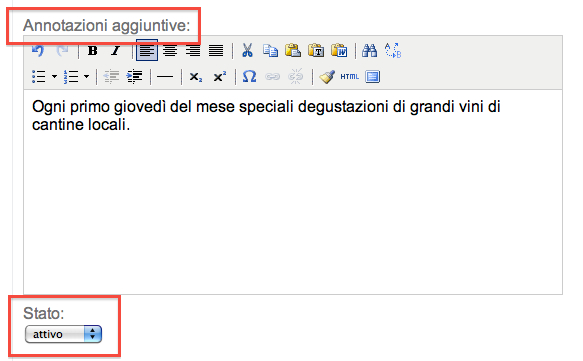Open numbered list style dropdown arrow
583x361 pixels.
pyautogui.click(x=87, y=77)
